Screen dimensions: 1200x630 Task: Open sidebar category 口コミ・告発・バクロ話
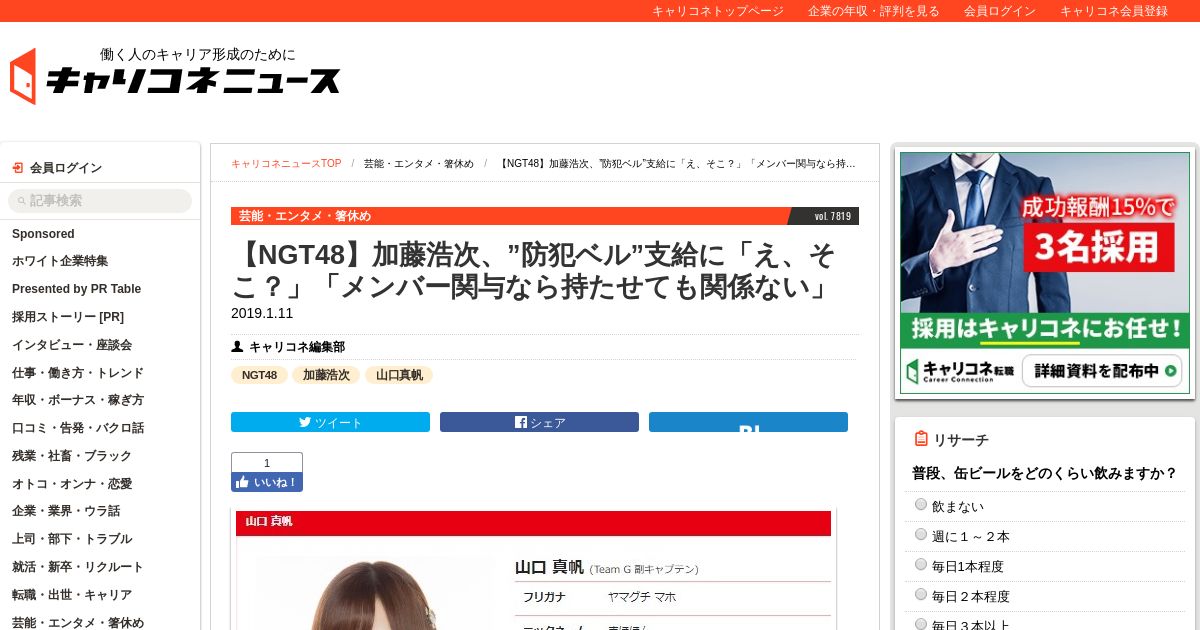pyautogui.click(x=78, y=428)
